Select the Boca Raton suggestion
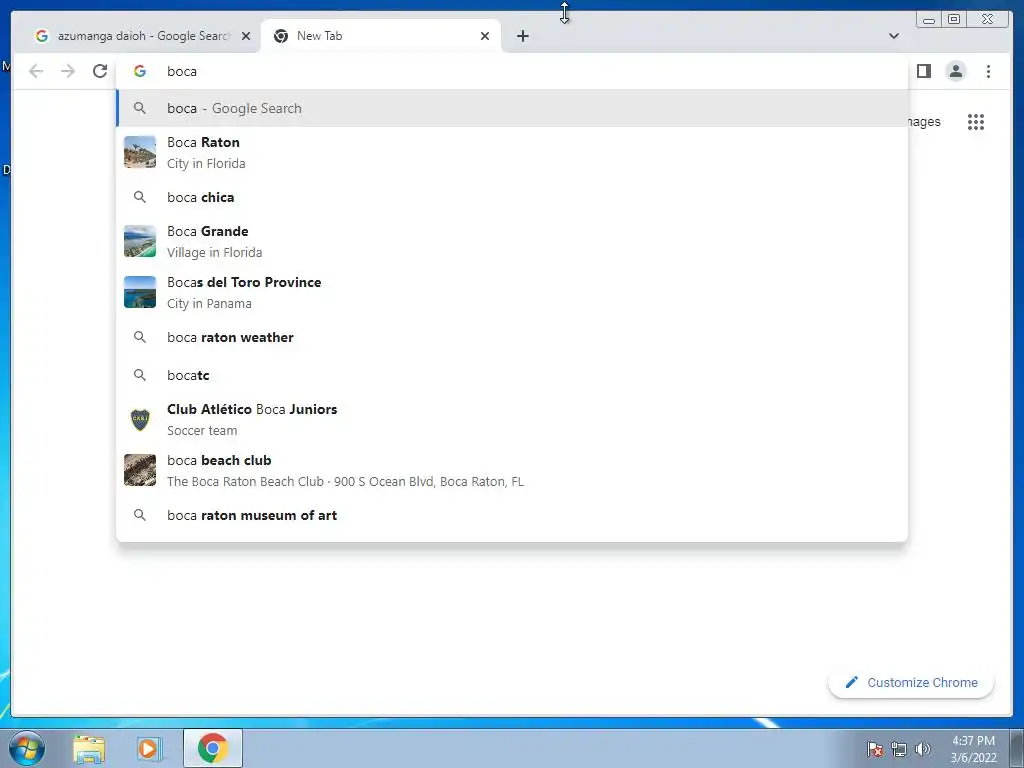This screenshot has height=768, width=1024. (x=512, y=152)
